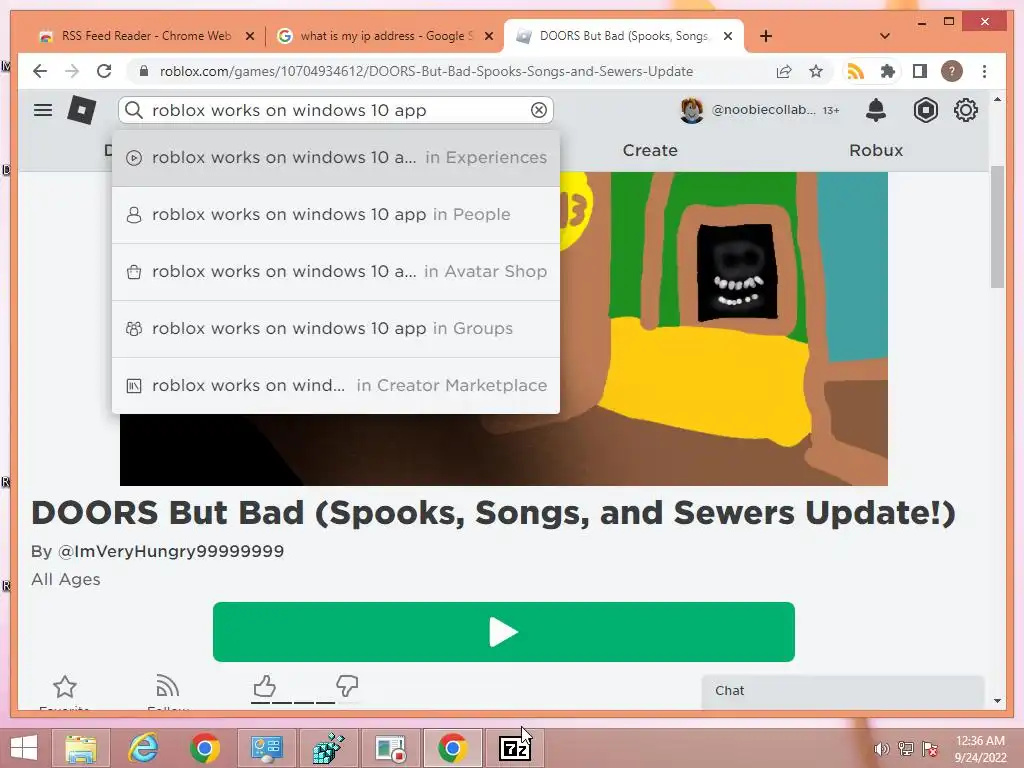The image size is (1024, 768).
Task: Reload the current page
Action: coord(104,71)
